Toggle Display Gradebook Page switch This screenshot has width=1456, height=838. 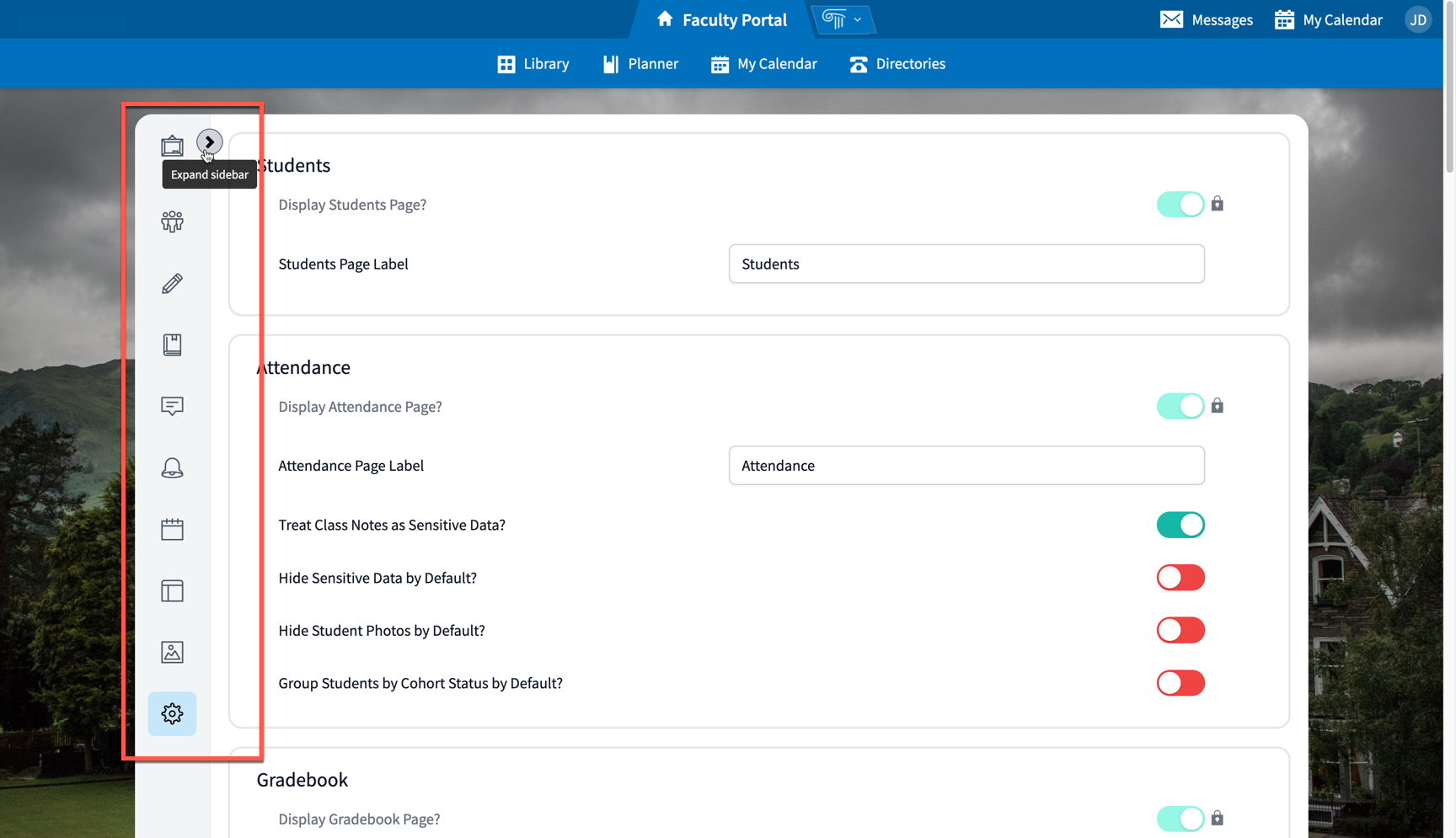click(1180, 819)
